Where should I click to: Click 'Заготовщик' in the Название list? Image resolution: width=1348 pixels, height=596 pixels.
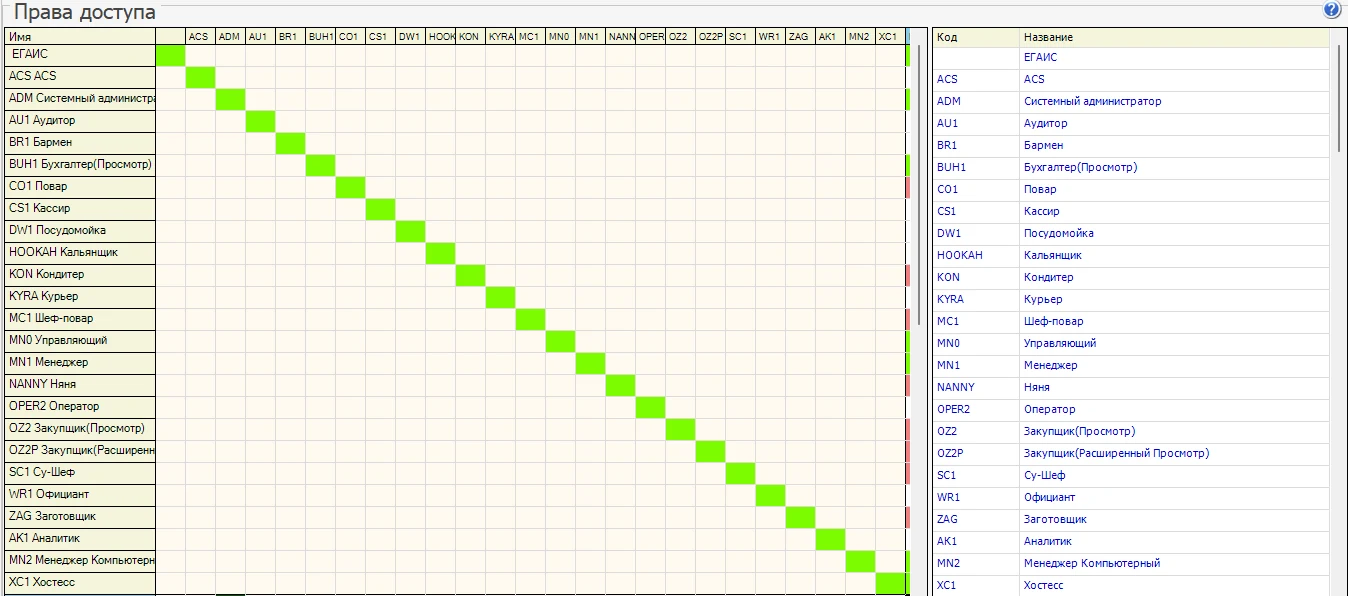(1055, 519)
